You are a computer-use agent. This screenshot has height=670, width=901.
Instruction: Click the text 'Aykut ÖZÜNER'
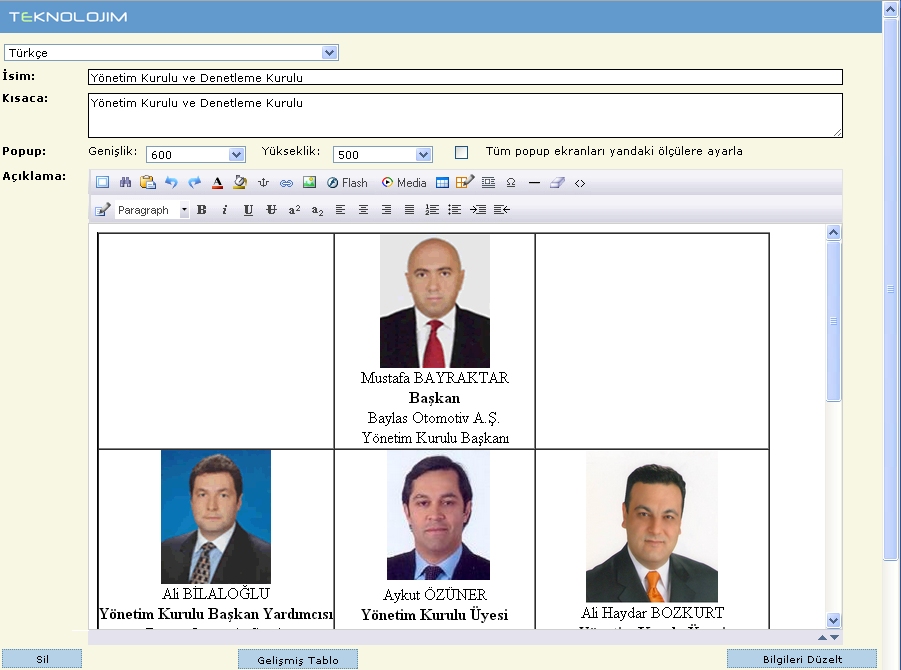tap(435, 594)
